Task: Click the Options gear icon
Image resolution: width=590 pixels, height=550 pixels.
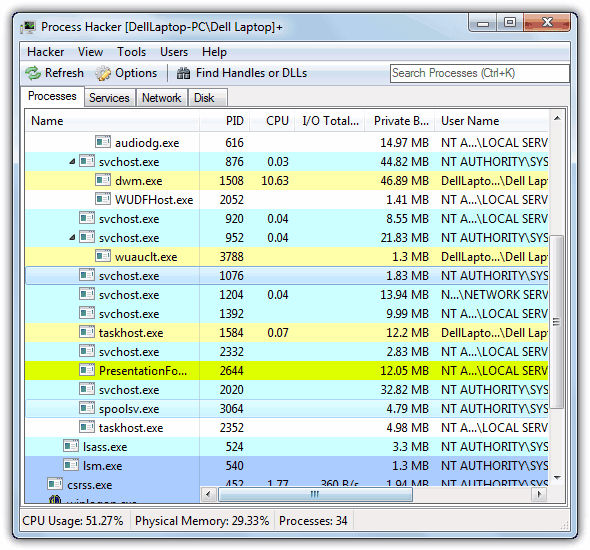Action: coord(103,73)
